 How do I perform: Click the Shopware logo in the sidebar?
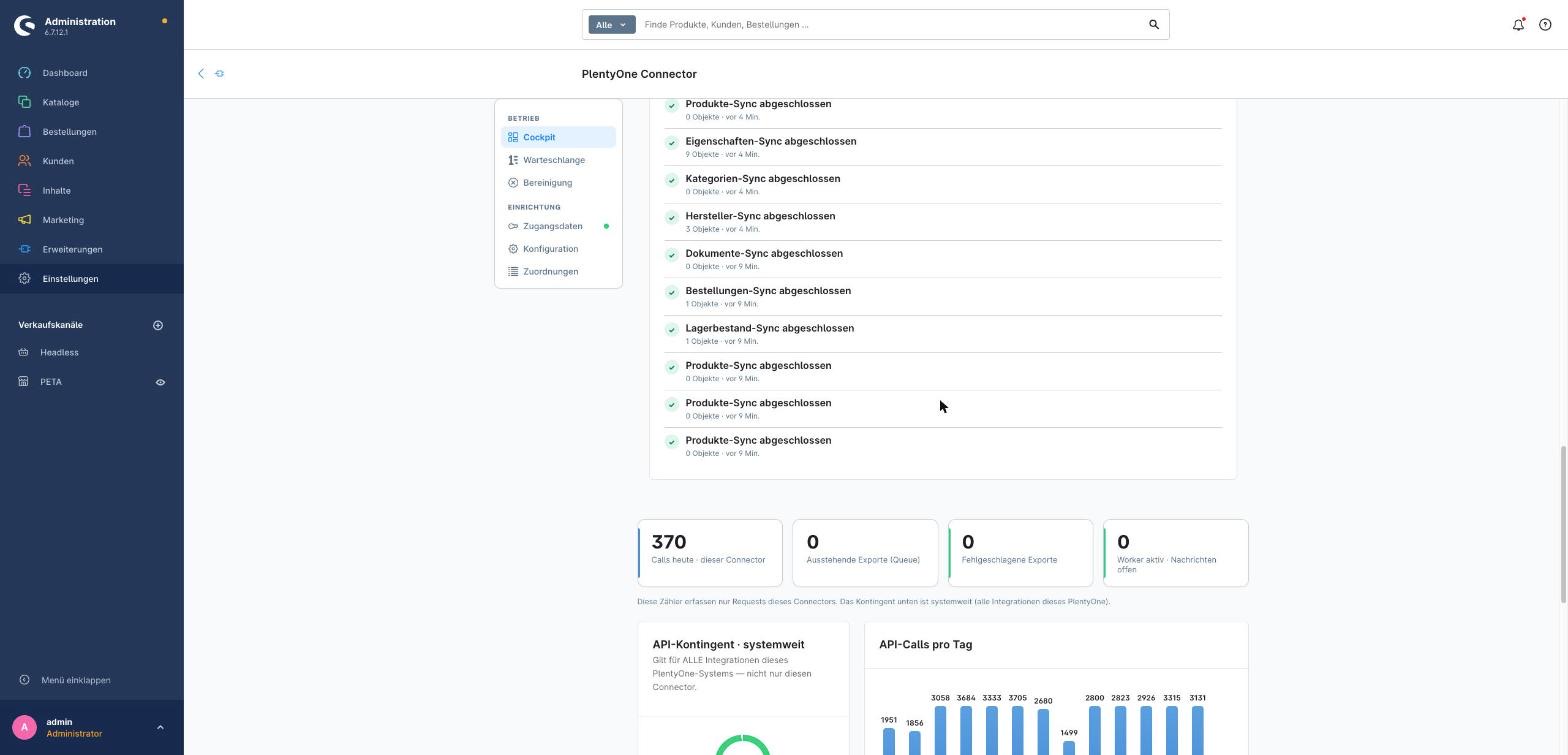pyautogui.click(x=25, y=25)
